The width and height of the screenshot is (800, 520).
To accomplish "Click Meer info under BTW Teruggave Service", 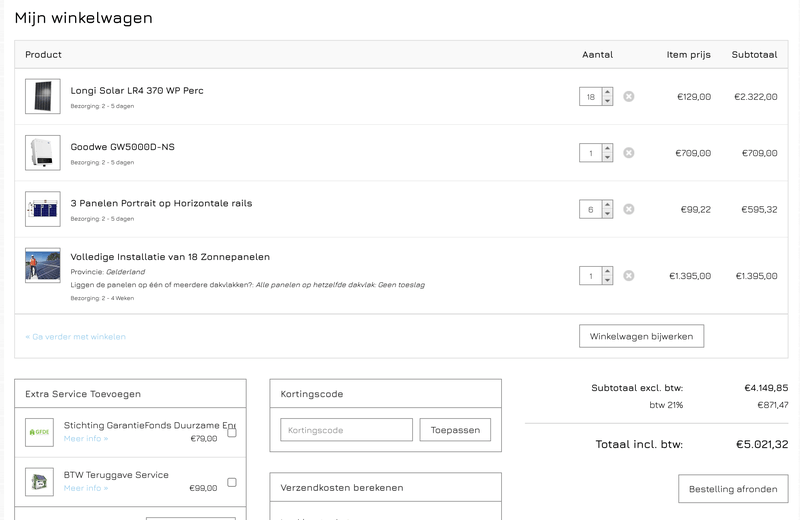I will (x=86, y=488).
